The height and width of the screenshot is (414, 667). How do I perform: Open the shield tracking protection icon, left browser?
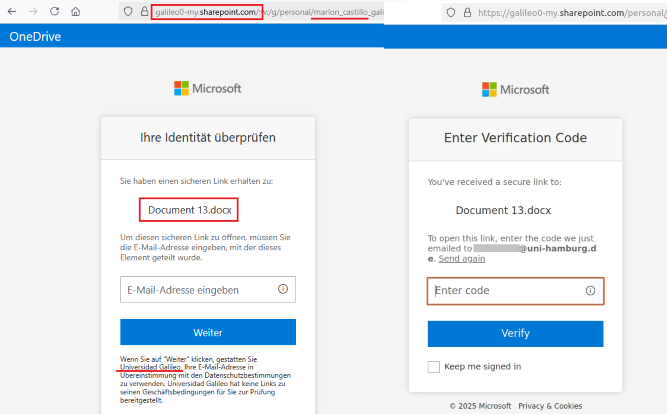pos(128,11)
